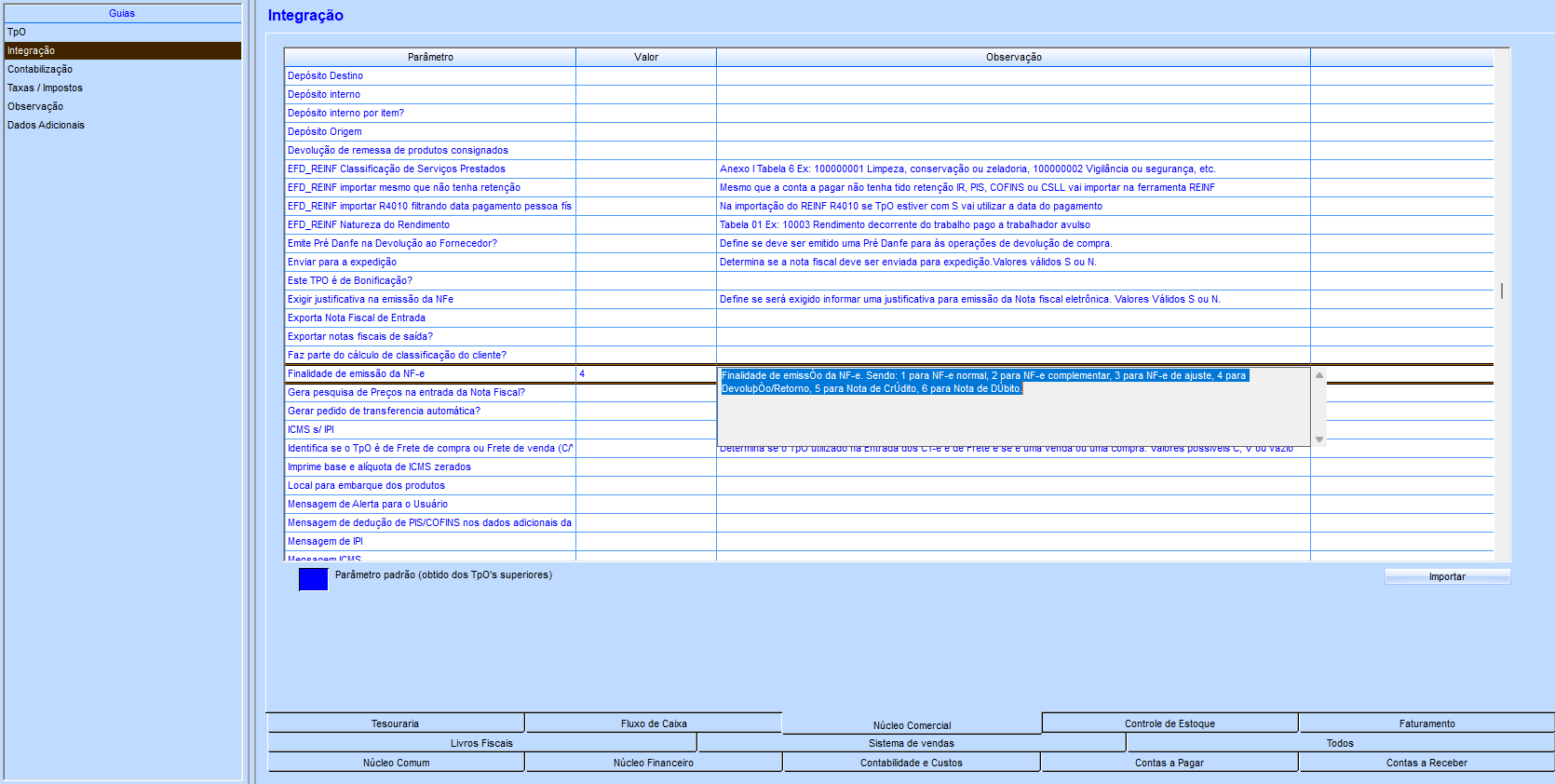
Task: Open Dados Adicionais in the Guias panel
Action: tap(46, 125)
